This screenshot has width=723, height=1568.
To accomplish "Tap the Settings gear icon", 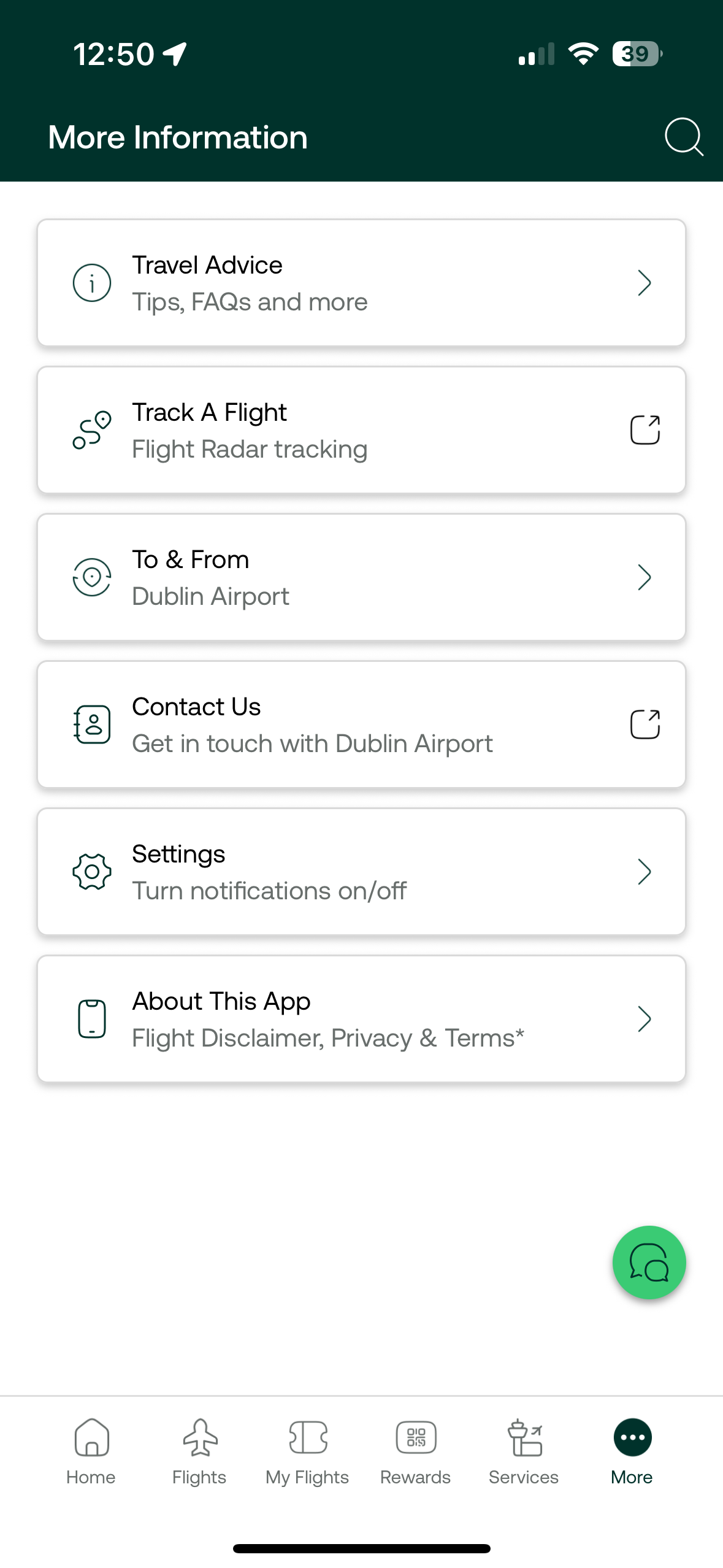I will 92,872.
